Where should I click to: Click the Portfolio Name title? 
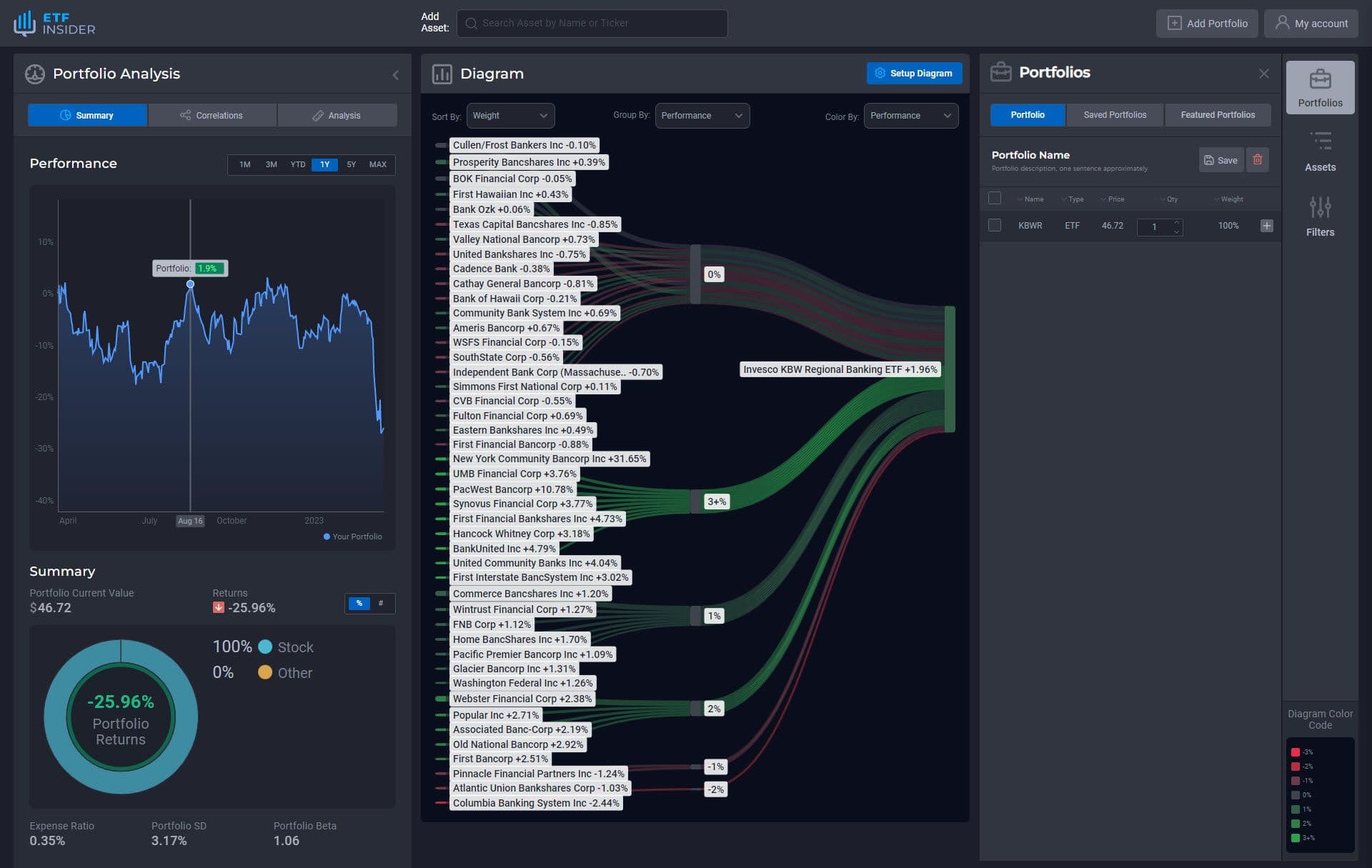click(x=1030, y=155)
